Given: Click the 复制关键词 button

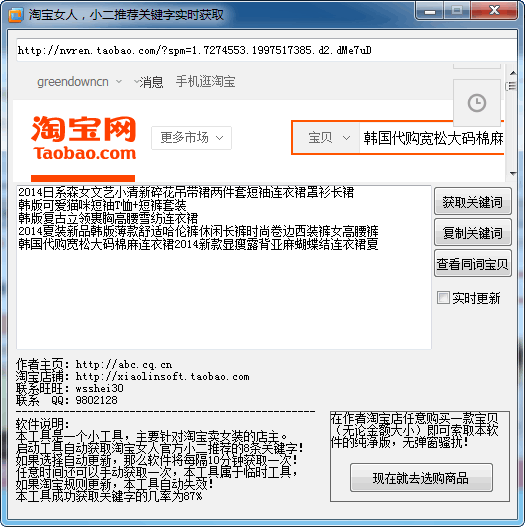Looking at the screenshot, I should tap(473, 232).
